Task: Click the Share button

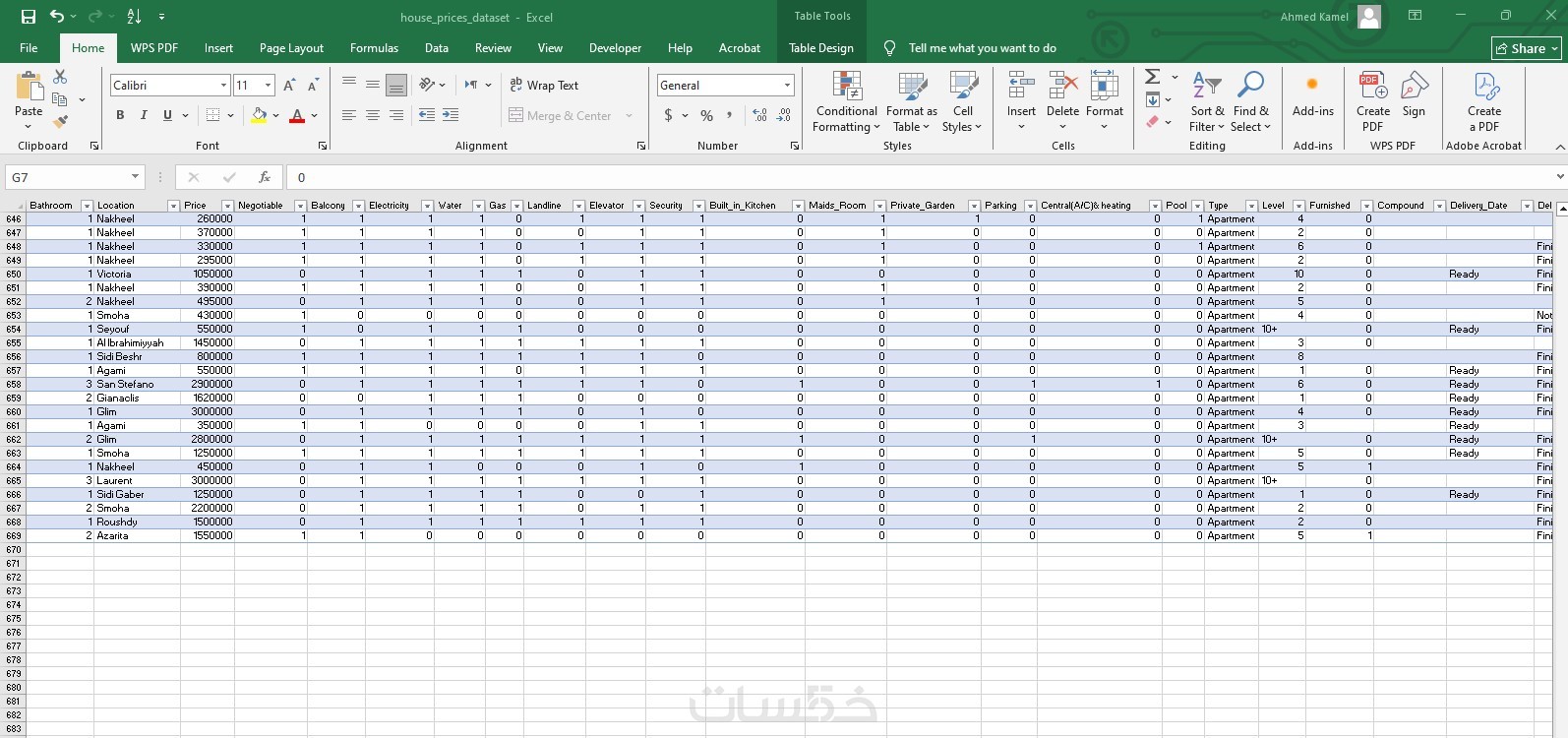Action: click(1526, 48)
